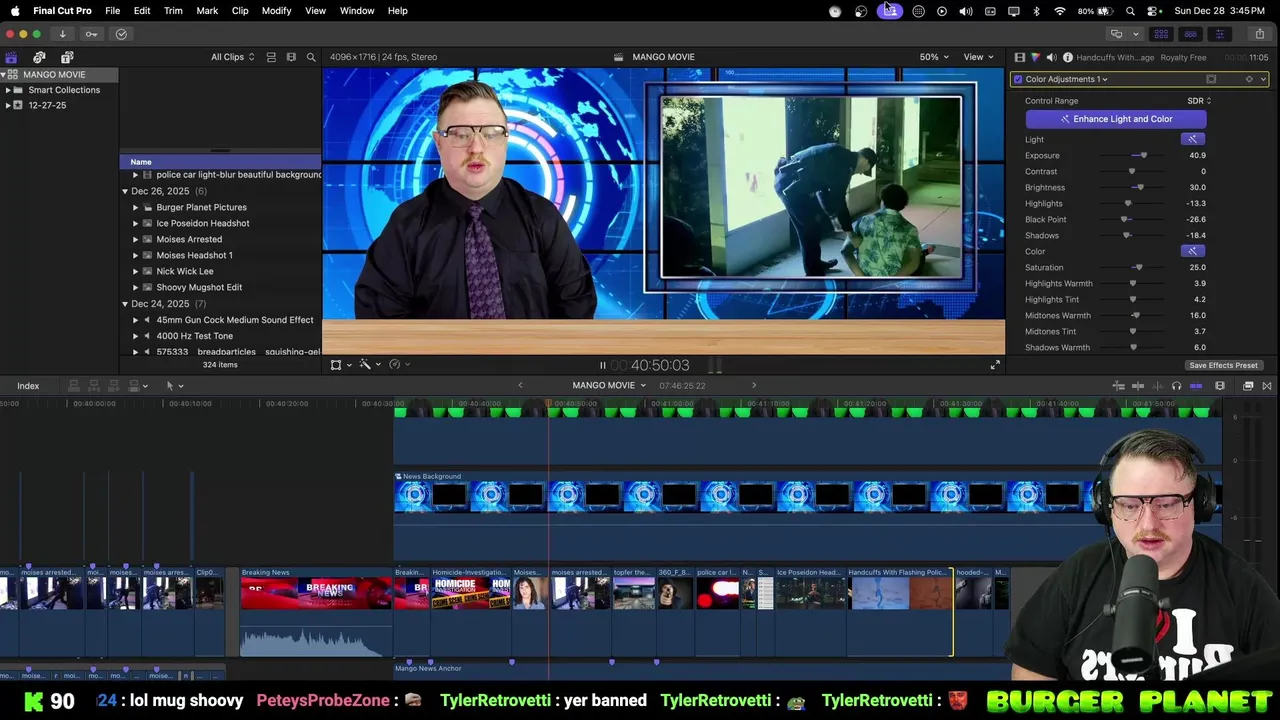Image resolution: width=1280 pixels, height=720 pixels.
Task: Open the Color inspector triangle icon
Action: (x=1035, y=57)
